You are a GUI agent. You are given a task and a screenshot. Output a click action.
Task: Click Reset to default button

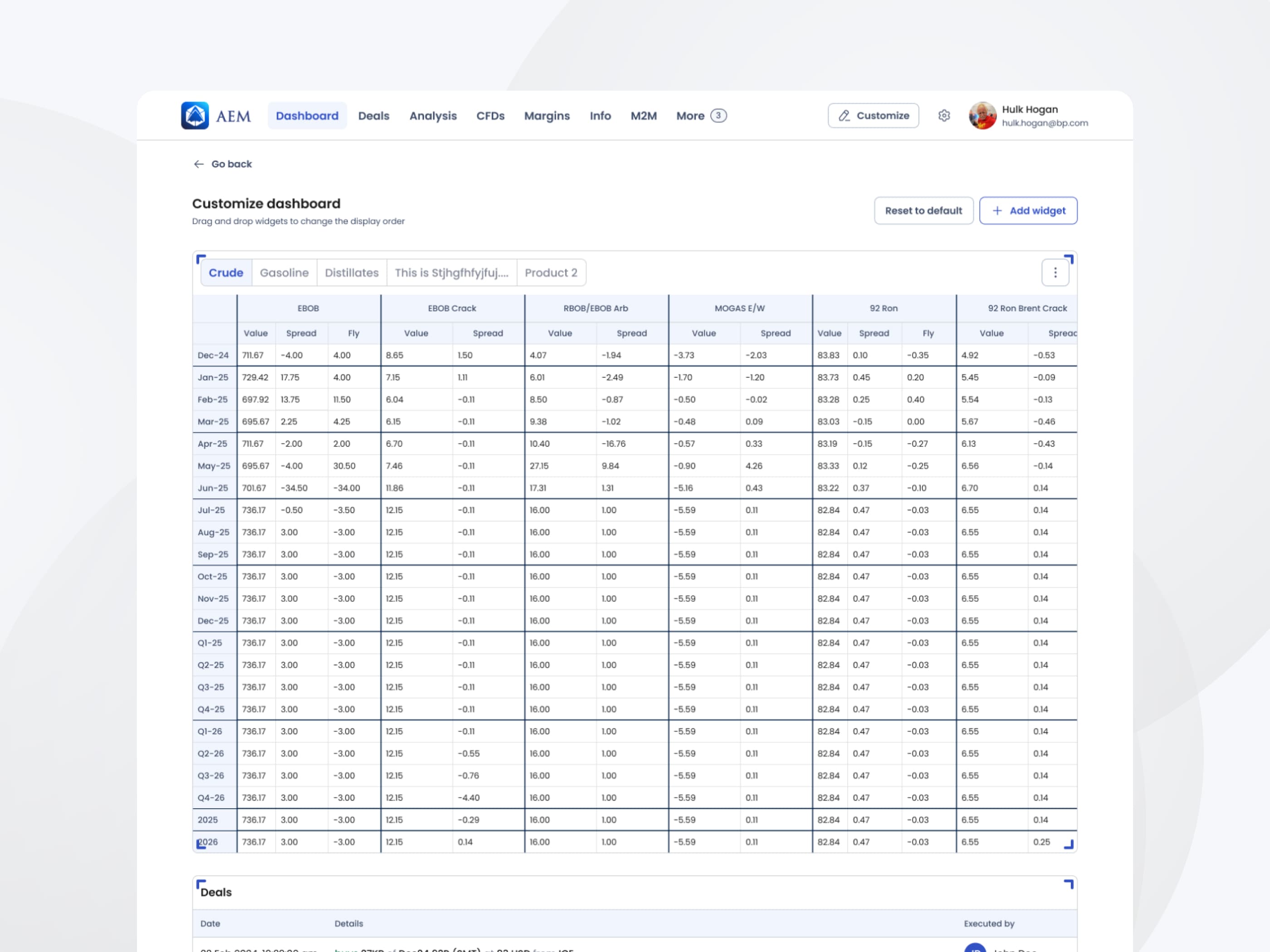[x=923, y=211]
